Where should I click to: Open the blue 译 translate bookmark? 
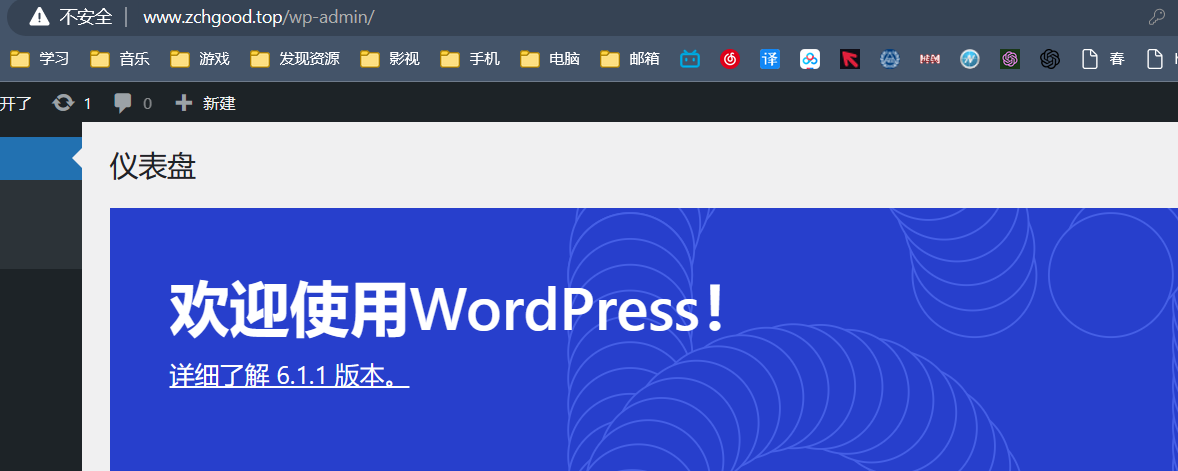click(770, 59)
